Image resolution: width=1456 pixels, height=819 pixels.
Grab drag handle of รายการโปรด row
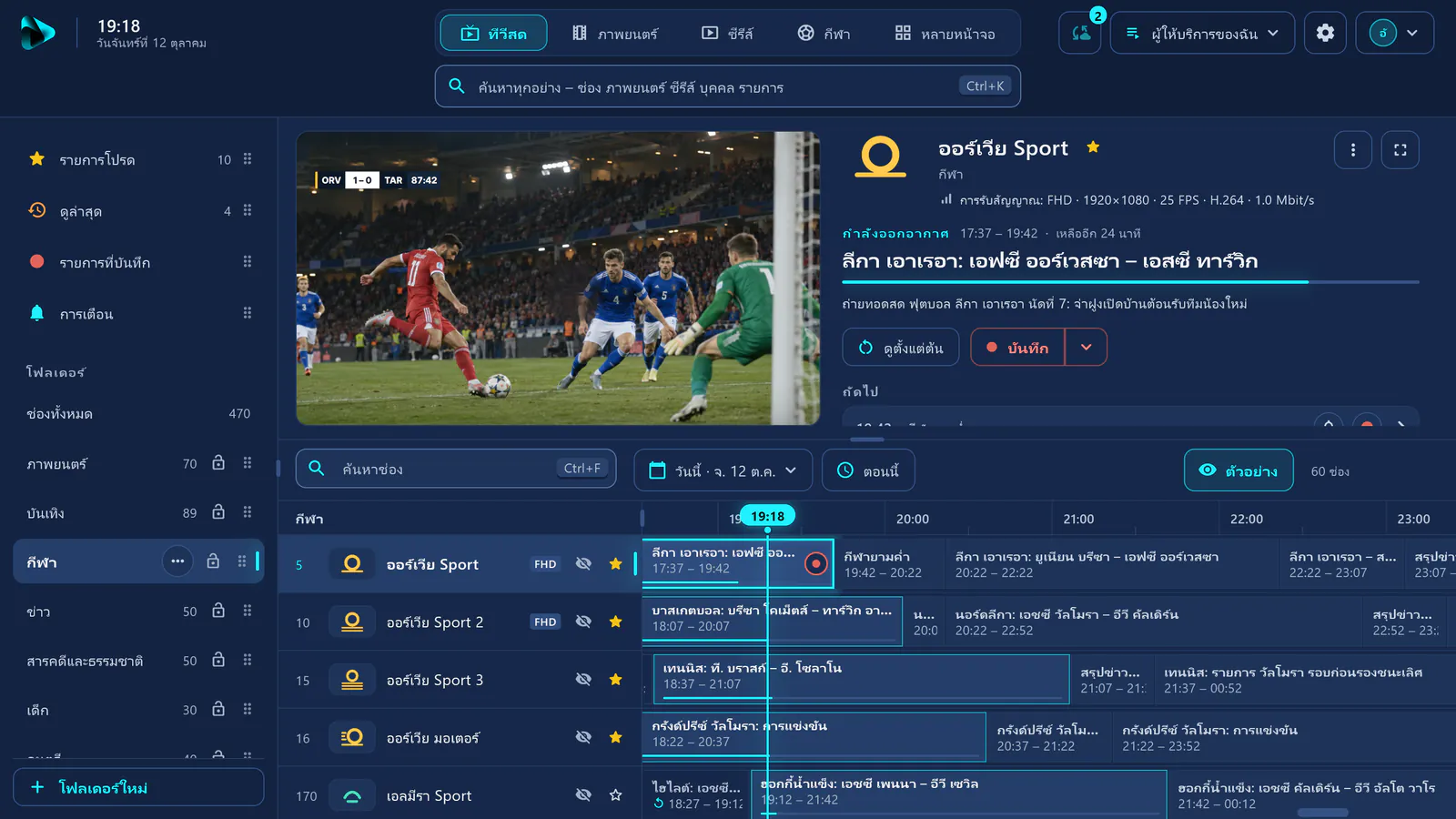coord(248,159)
